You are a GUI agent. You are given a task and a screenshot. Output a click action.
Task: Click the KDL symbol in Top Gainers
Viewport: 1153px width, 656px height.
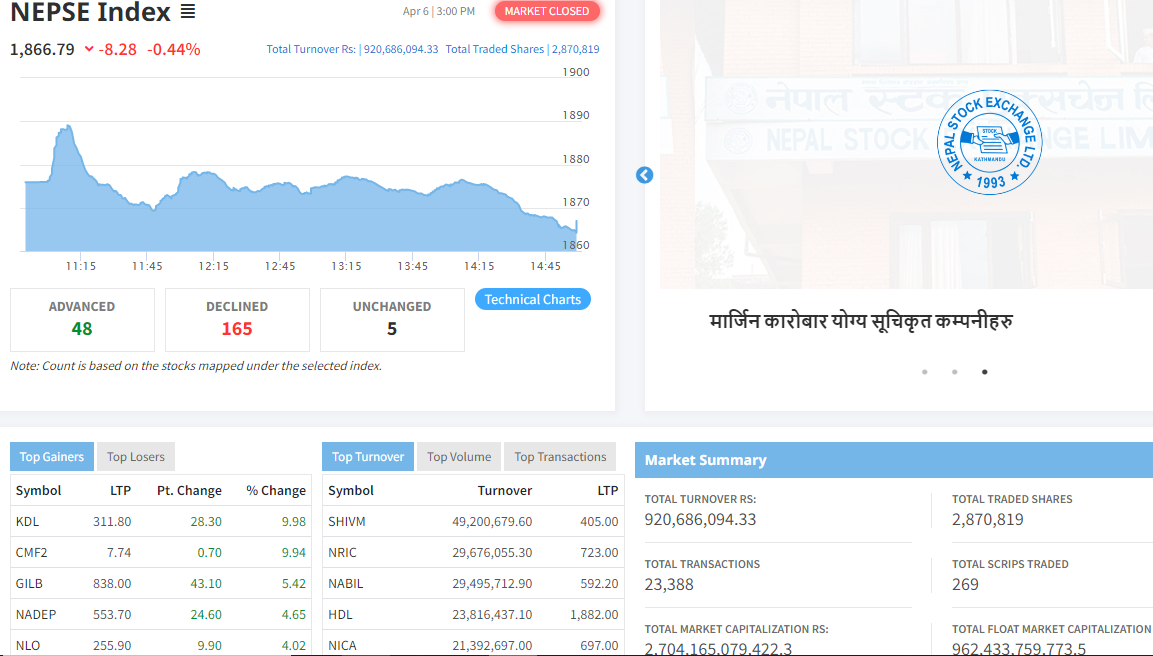27,521
